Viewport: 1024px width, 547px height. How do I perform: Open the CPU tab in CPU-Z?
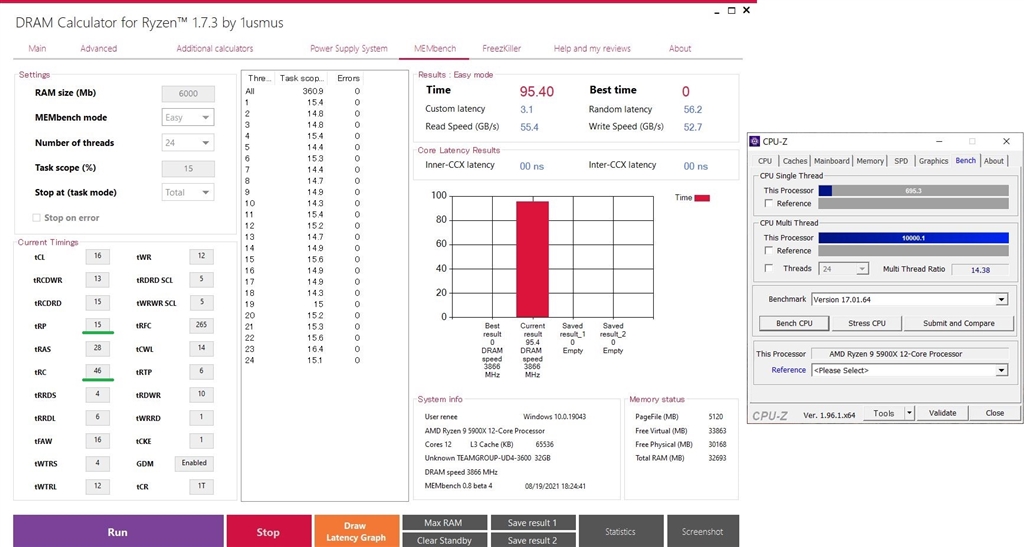765,161
